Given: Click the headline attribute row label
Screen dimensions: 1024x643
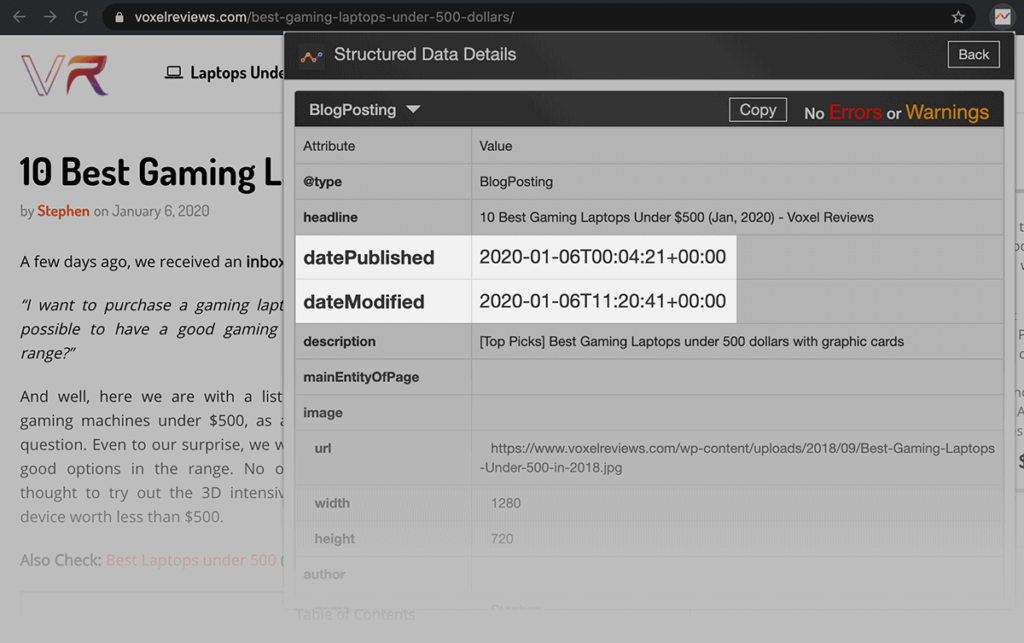Looking at the screenshot, I should click(330, 217).
